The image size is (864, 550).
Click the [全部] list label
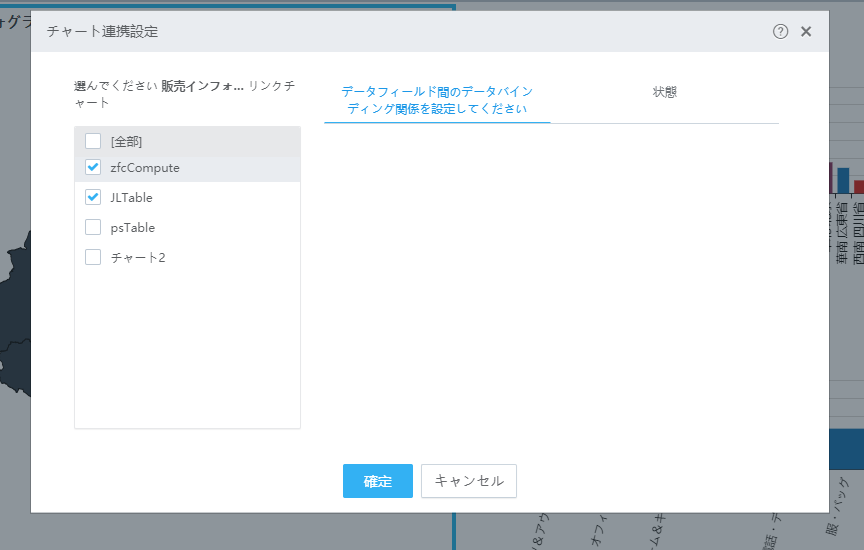pos(126,142)
